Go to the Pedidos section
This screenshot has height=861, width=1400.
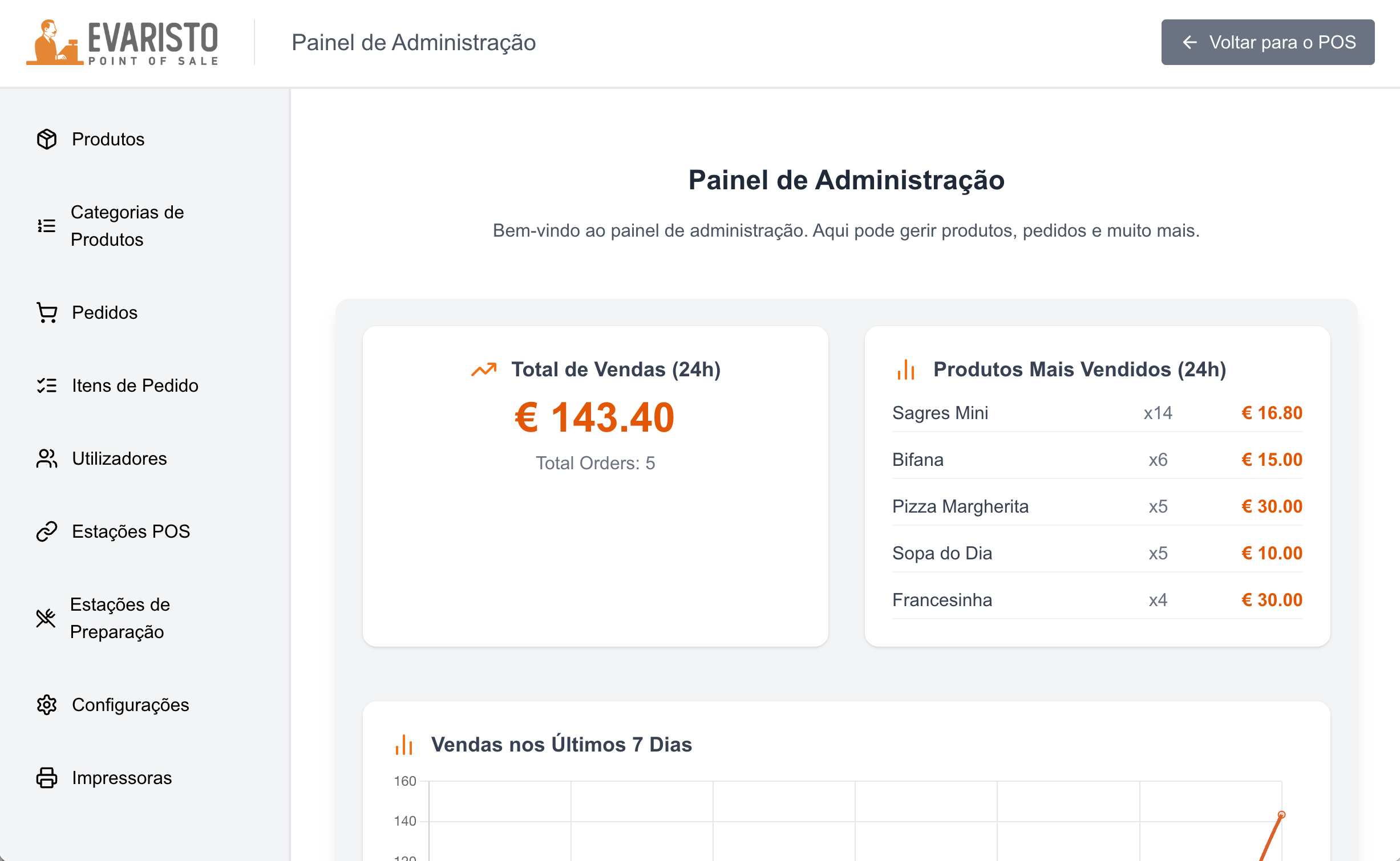pyautogui.click(x=105, y=312)
